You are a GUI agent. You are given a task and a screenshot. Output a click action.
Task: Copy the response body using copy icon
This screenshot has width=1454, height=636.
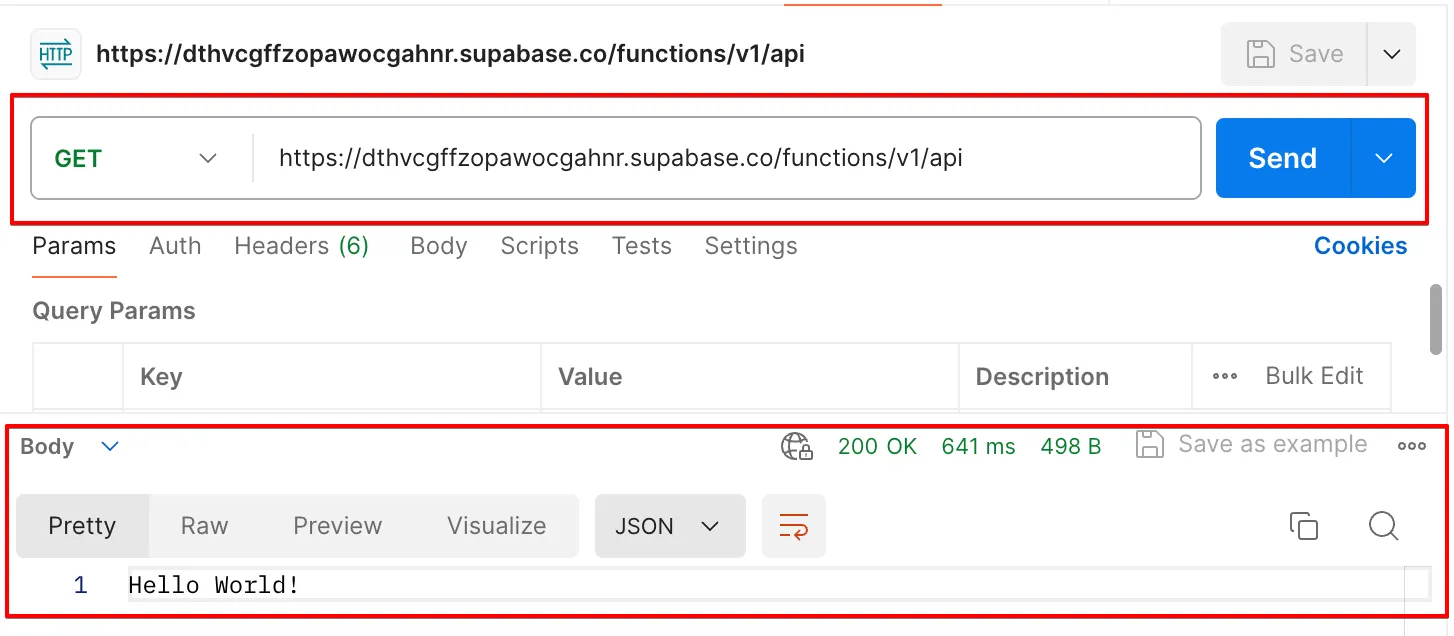pyautogui.click(x=1303, y=526)
